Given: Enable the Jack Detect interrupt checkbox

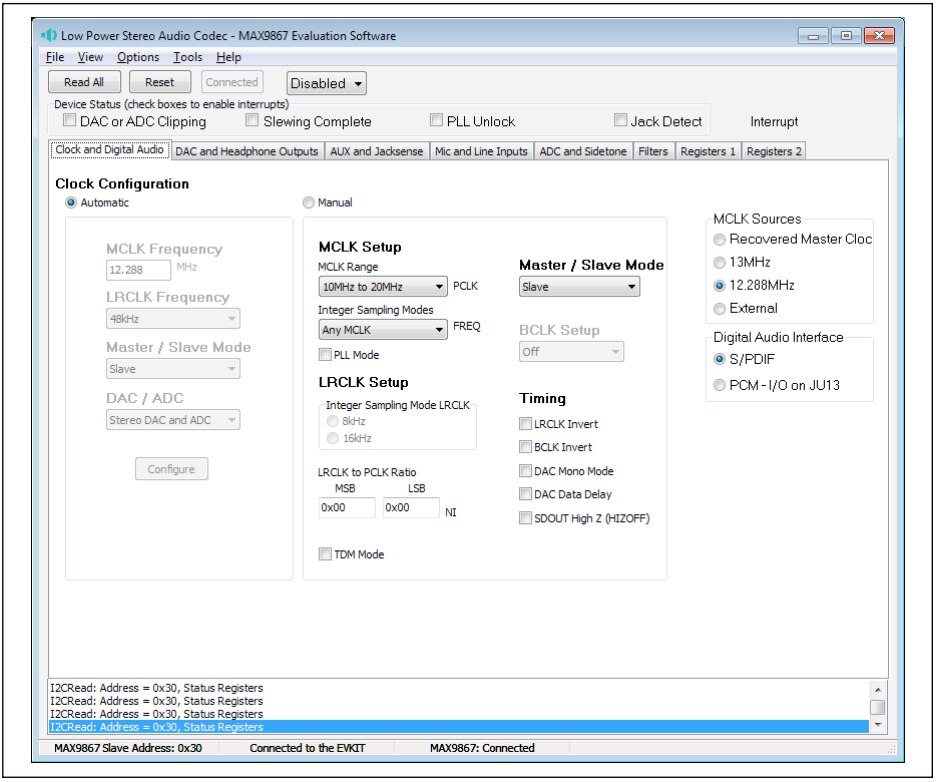Looking at the screenshot, I should coord(620,119).
